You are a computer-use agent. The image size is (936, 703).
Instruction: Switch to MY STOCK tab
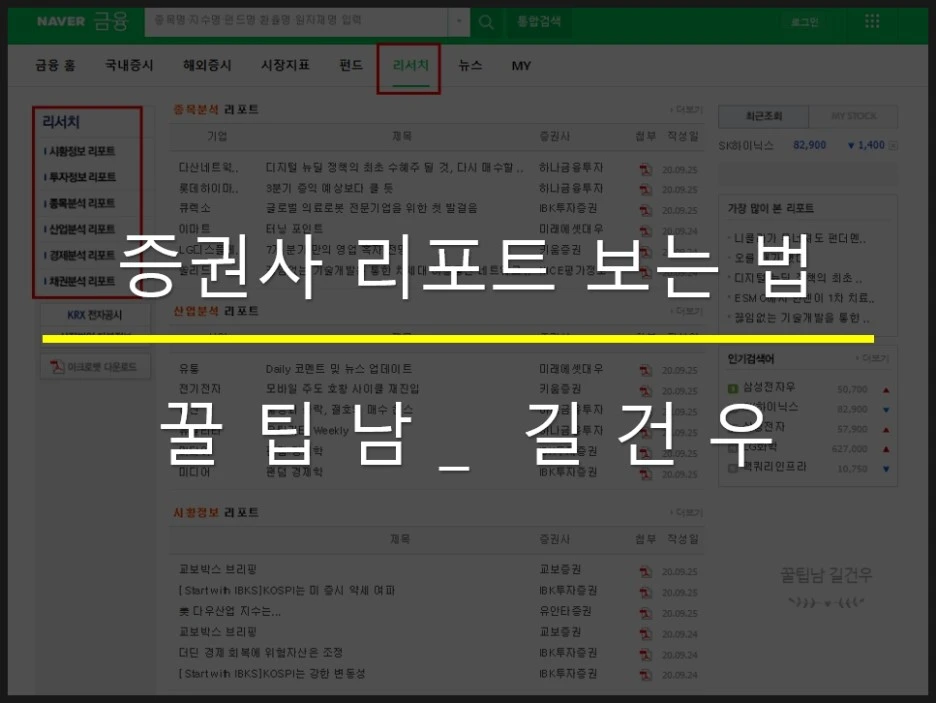(x=854, y=116)
